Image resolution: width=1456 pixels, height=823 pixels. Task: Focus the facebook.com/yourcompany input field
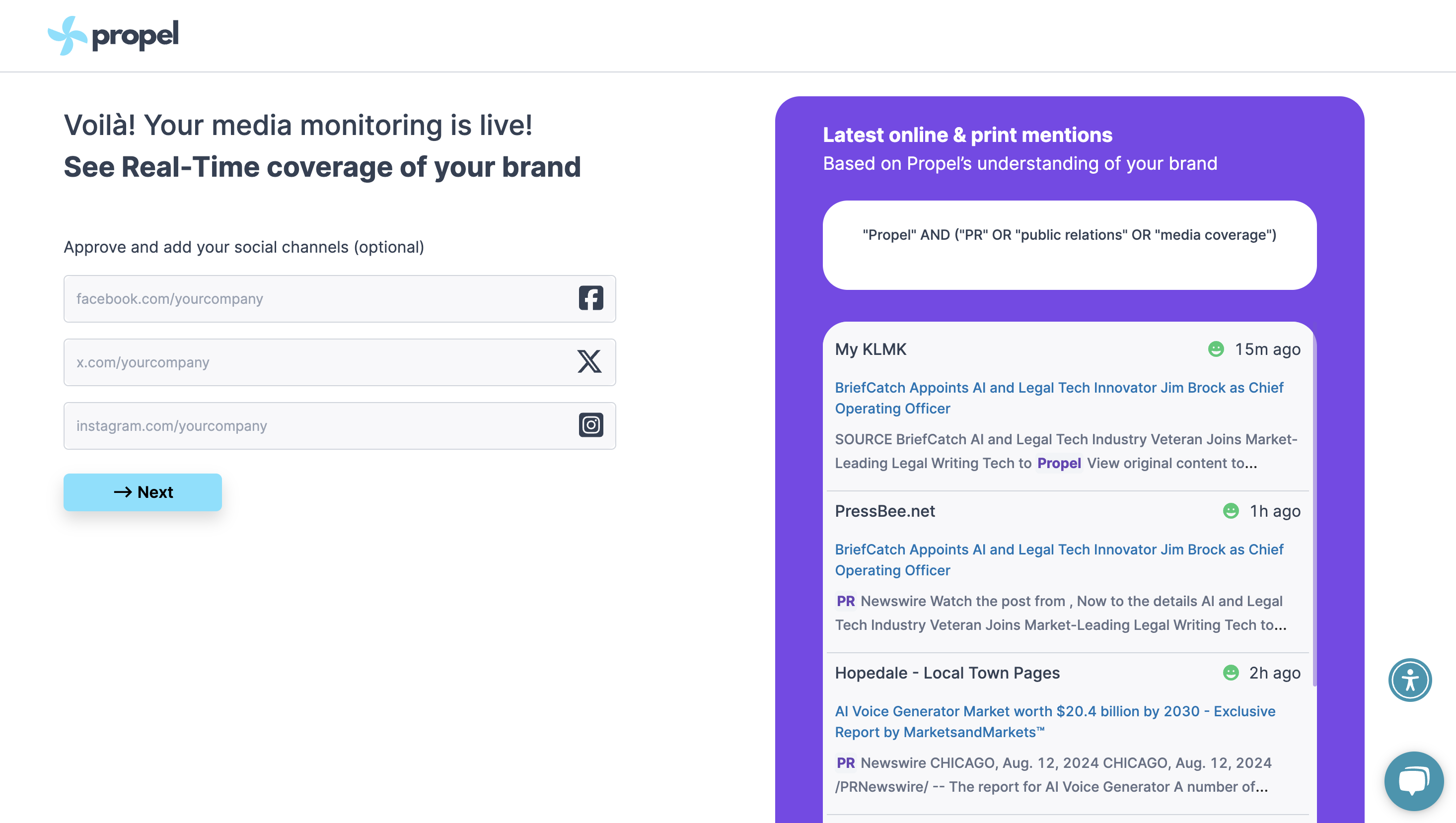[340, 299]
